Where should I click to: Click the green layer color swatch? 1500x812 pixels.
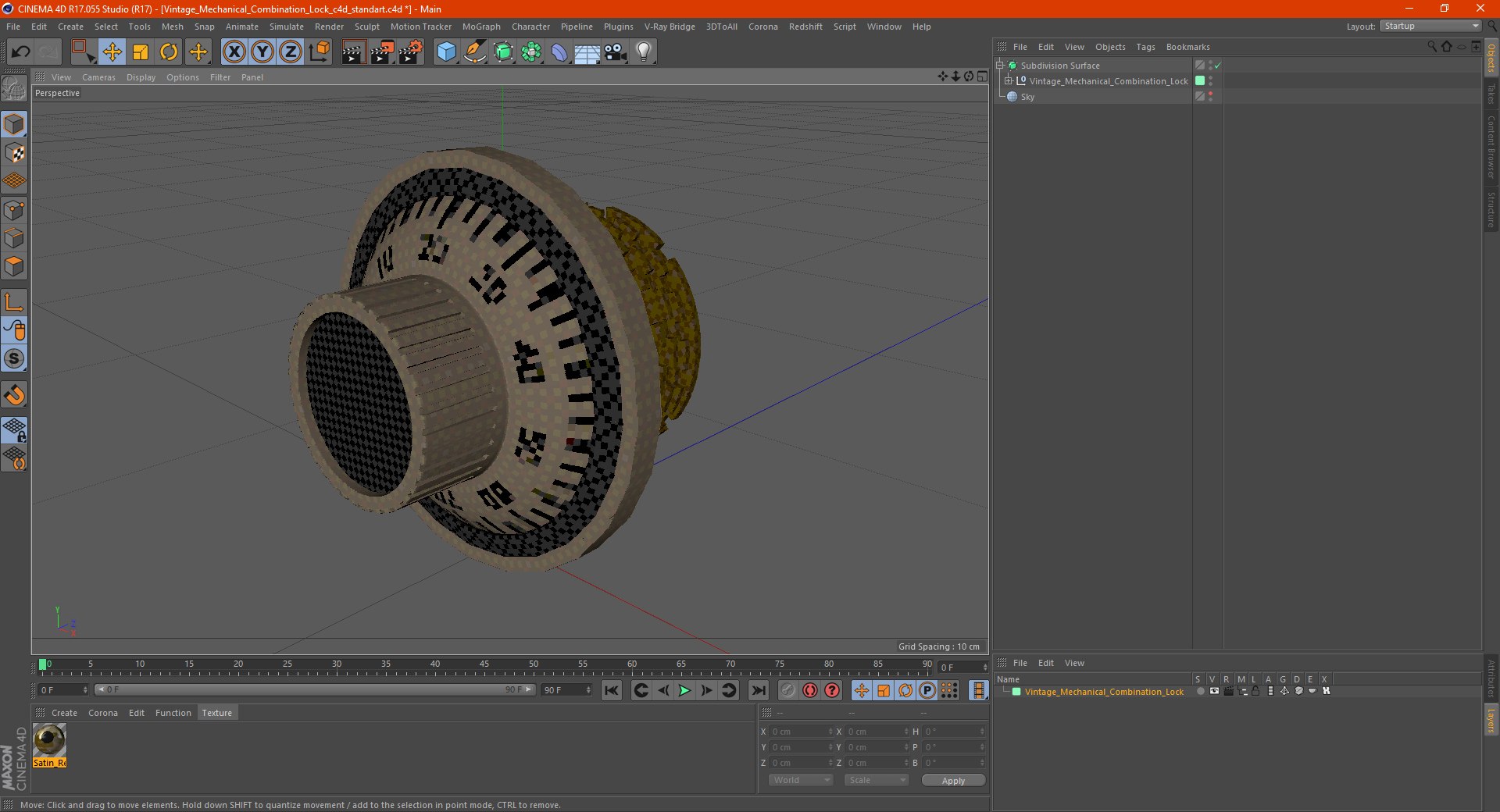coord(1016,692)
